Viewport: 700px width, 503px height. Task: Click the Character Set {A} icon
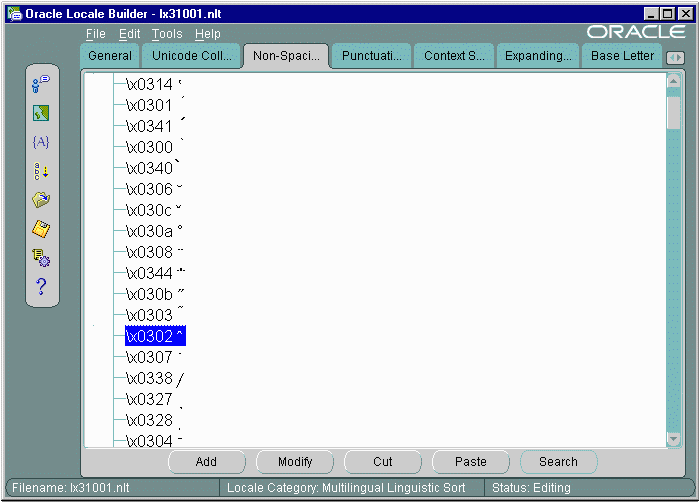tap(41, 142)
